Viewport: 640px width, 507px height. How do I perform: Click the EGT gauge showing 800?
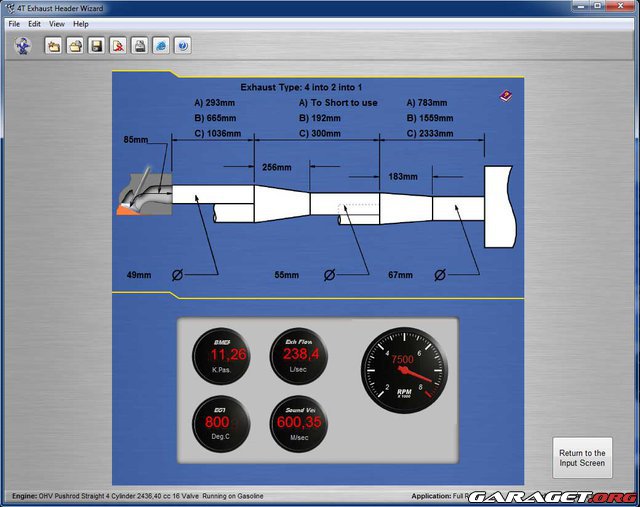(x=221, y=423)
